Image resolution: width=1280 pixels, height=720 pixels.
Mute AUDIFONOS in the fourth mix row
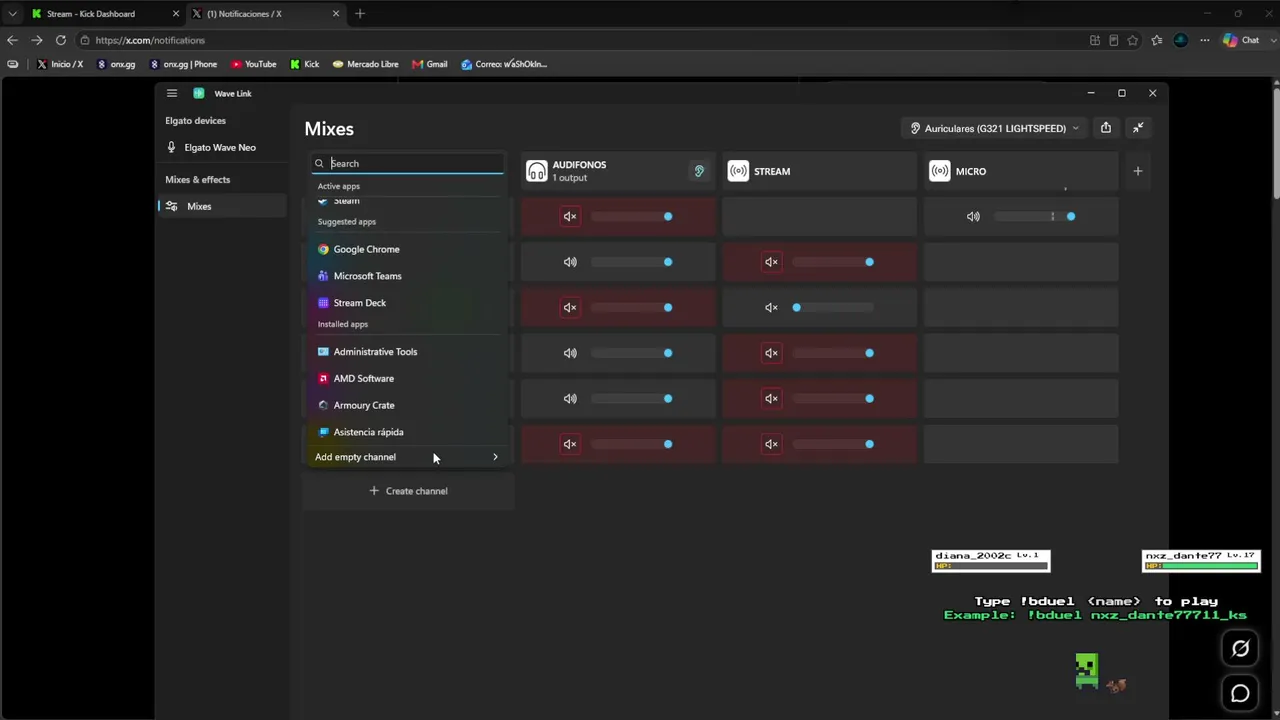(x=570, y=353)
